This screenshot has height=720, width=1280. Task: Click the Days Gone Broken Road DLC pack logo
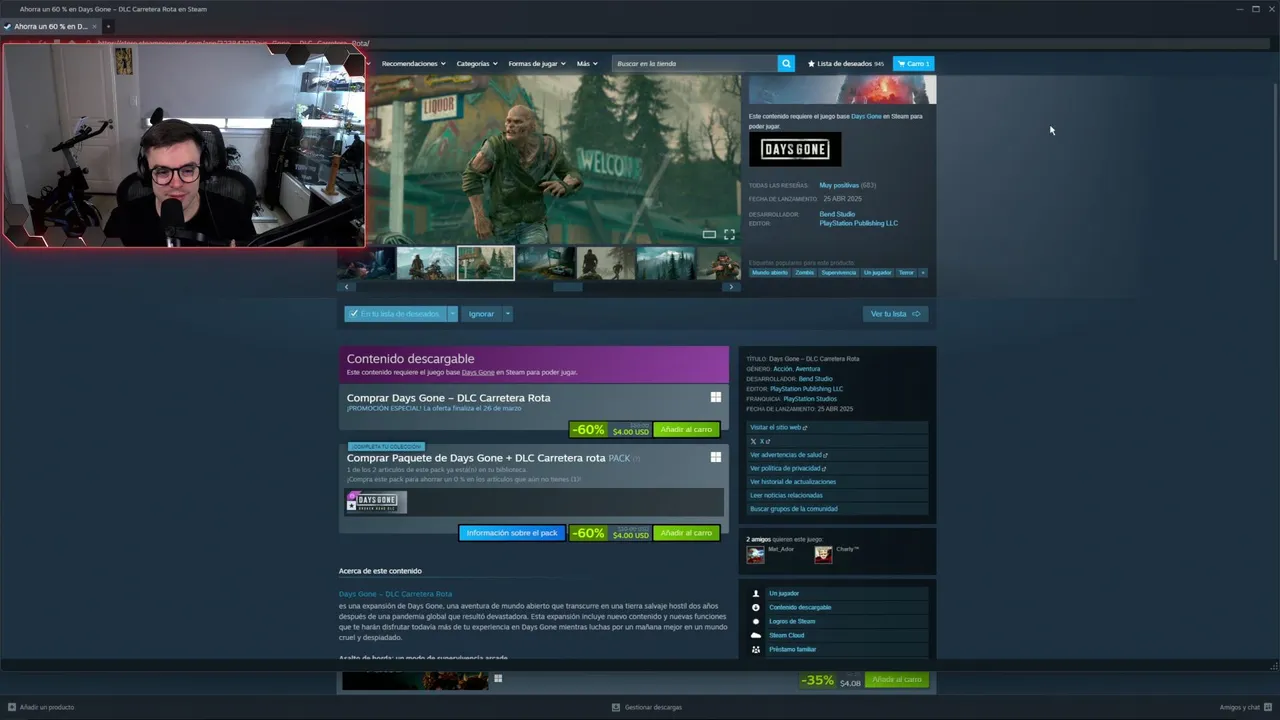tap(376, 502)
